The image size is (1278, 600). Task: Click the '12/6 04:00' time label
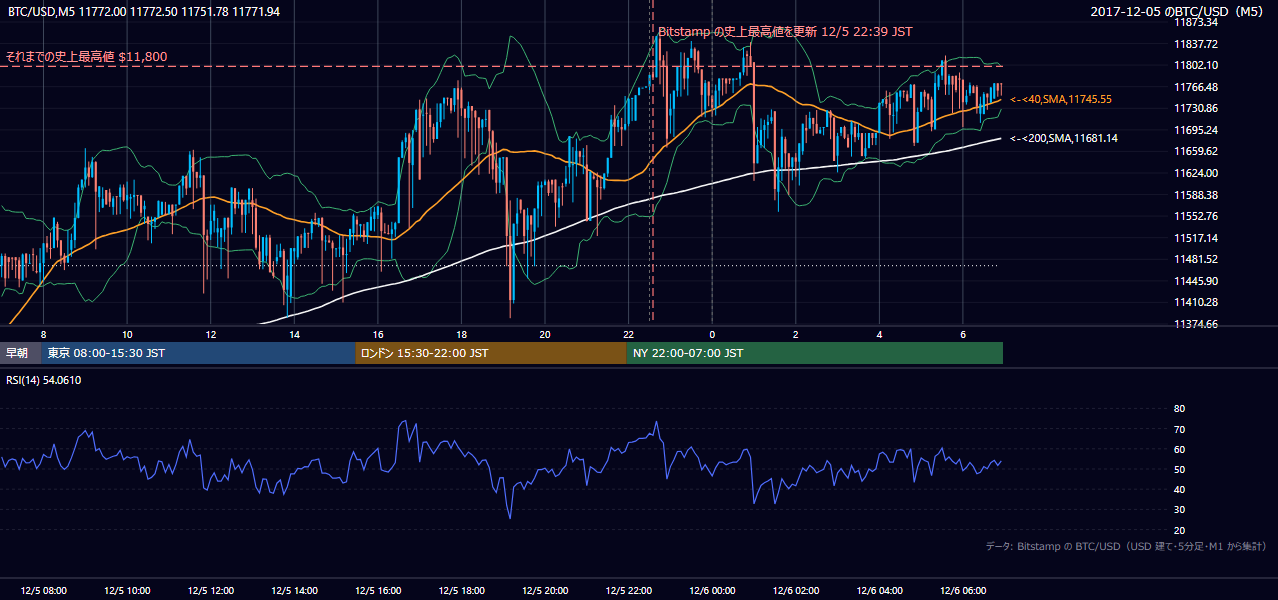pos(880,591)
